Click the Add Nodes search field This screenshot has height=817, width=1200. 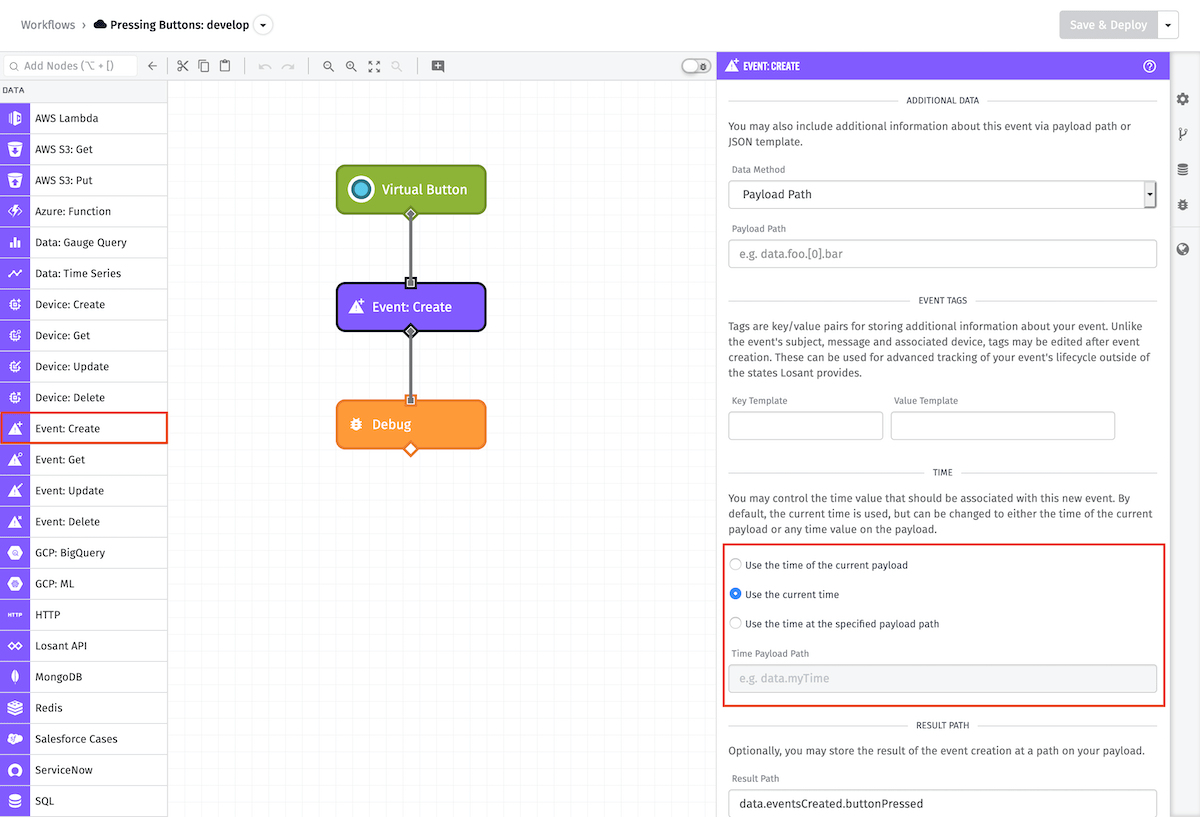click(70, 66)
